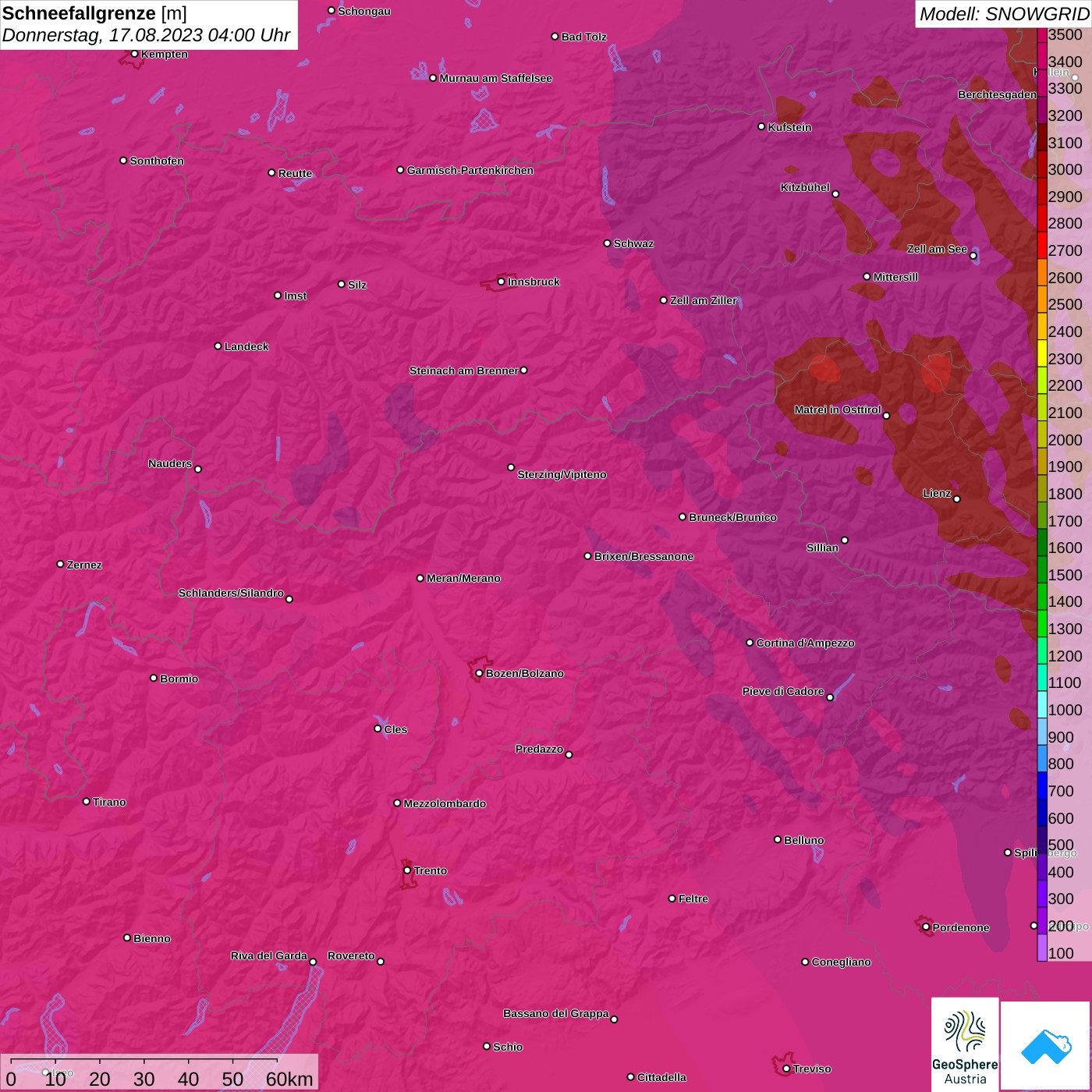Click the Garmisch-Partenkirchen label
This screenshot has height=1092, width=1092.
point(470,170)
